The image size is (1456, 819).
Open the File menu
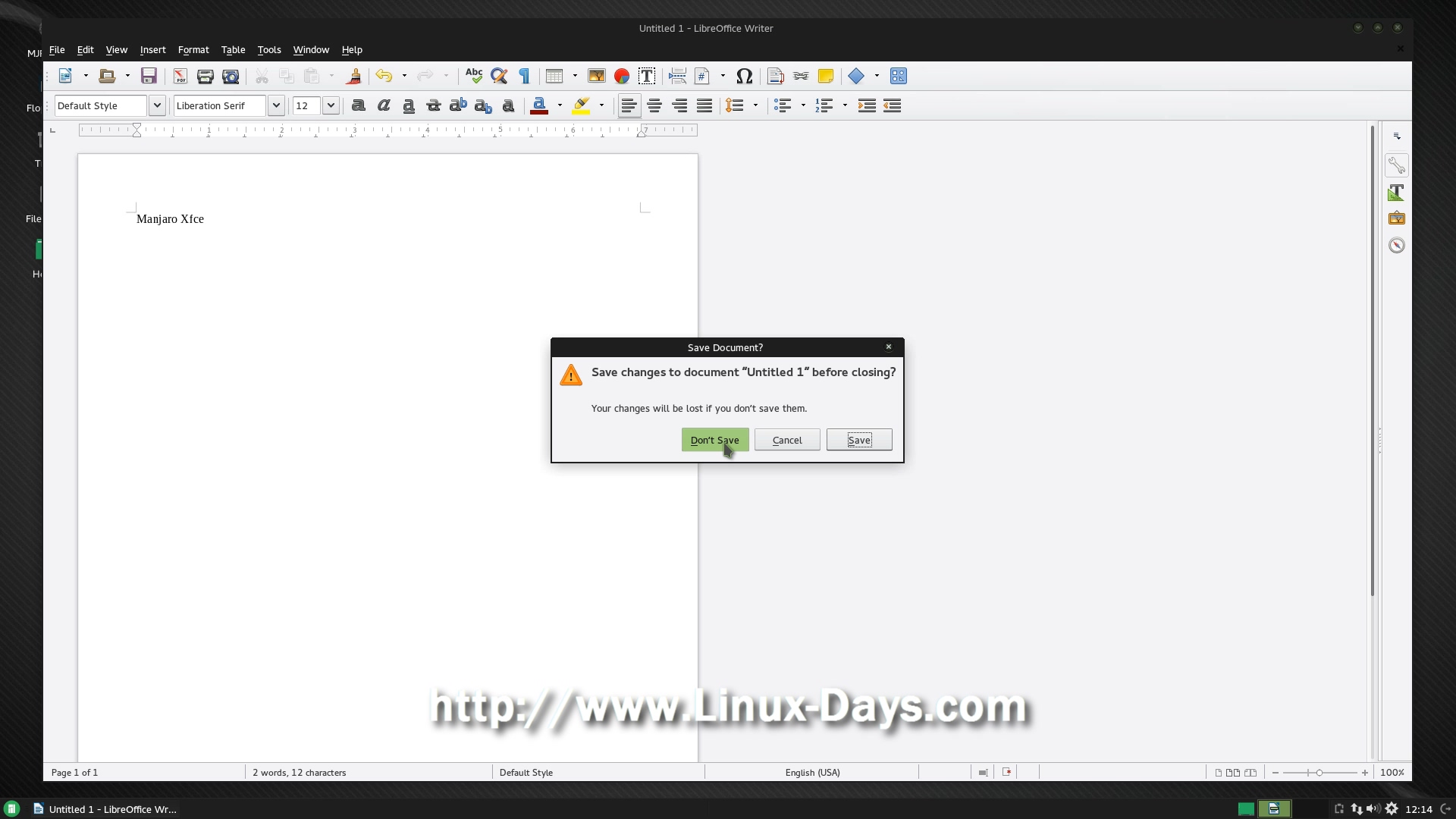coord(57,50)
